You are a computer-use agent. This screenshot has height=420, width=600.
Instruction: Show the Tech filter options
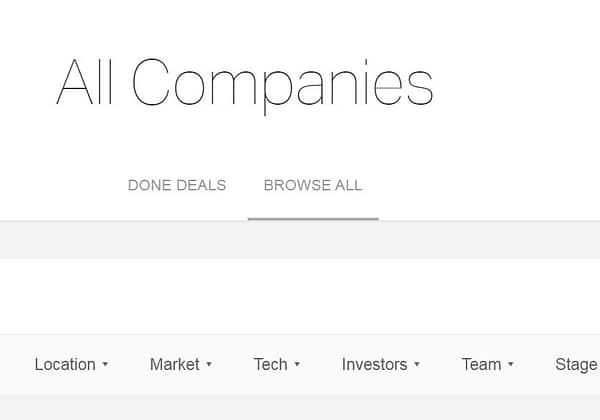click(276, 364)
